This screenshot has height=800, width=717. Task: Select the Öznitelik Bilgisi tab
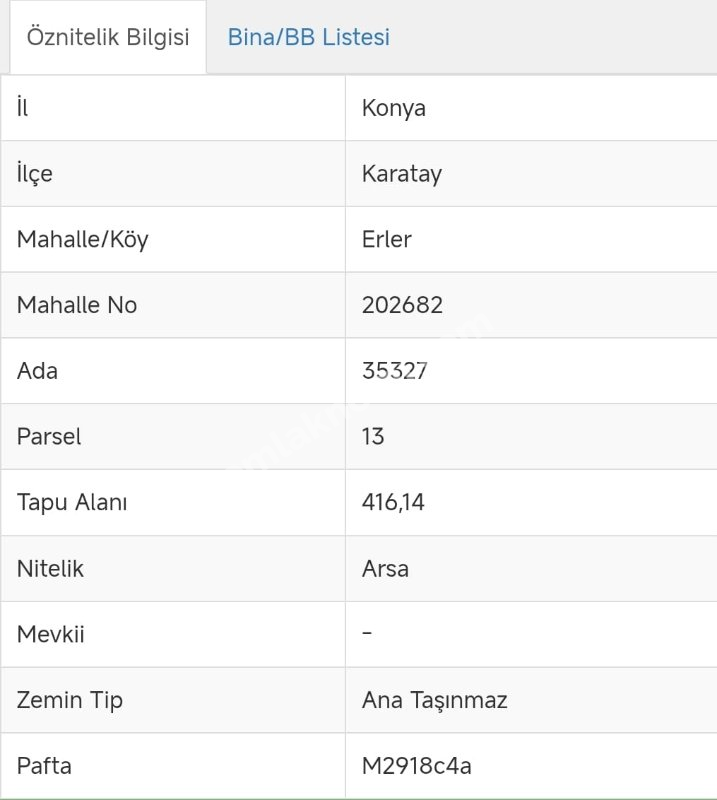click(x=108, y=38)
